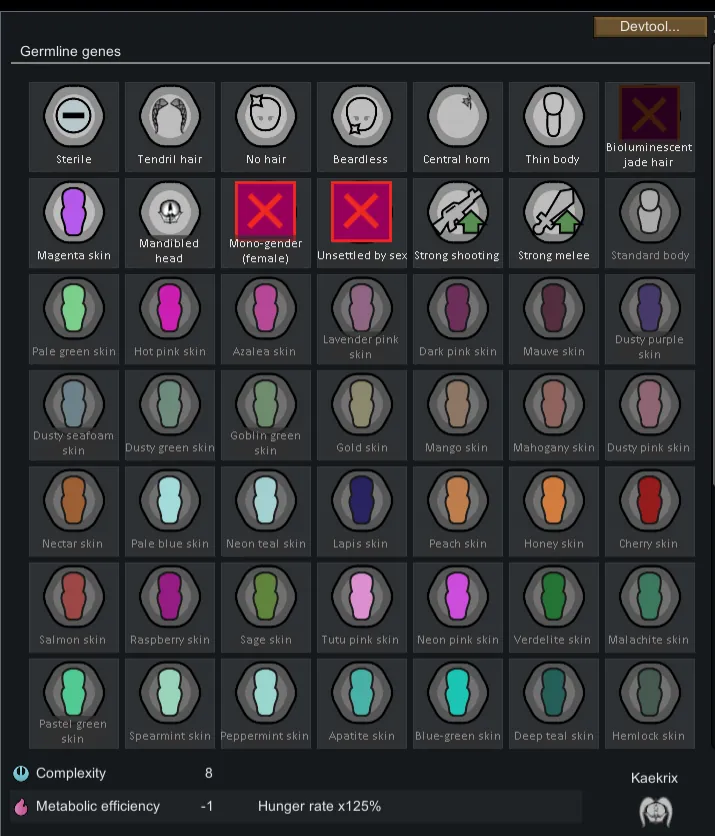Open the Devtool button
This screenshot has width=715, height=836.
point(650,27)
